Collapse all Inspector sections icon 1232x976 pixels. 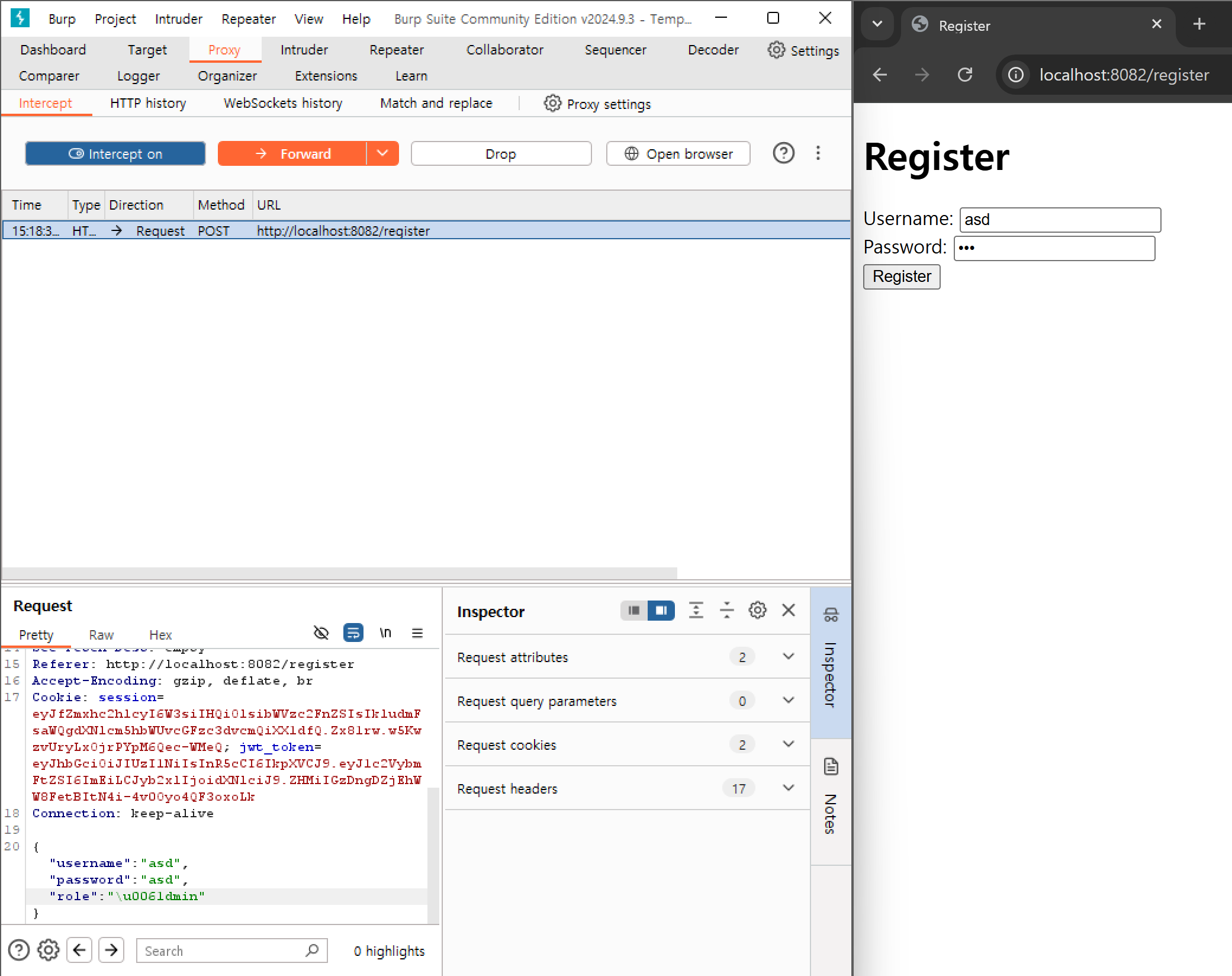726,611
